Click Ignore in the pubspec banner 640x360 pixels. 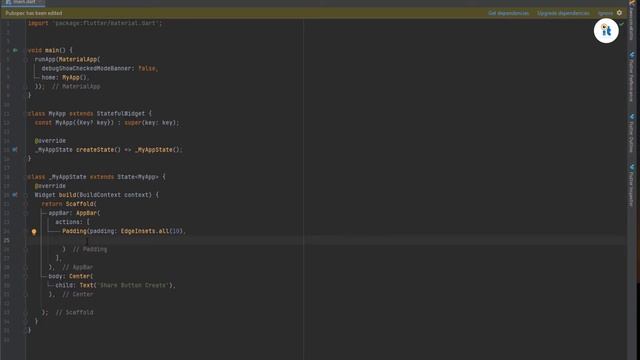605,13
